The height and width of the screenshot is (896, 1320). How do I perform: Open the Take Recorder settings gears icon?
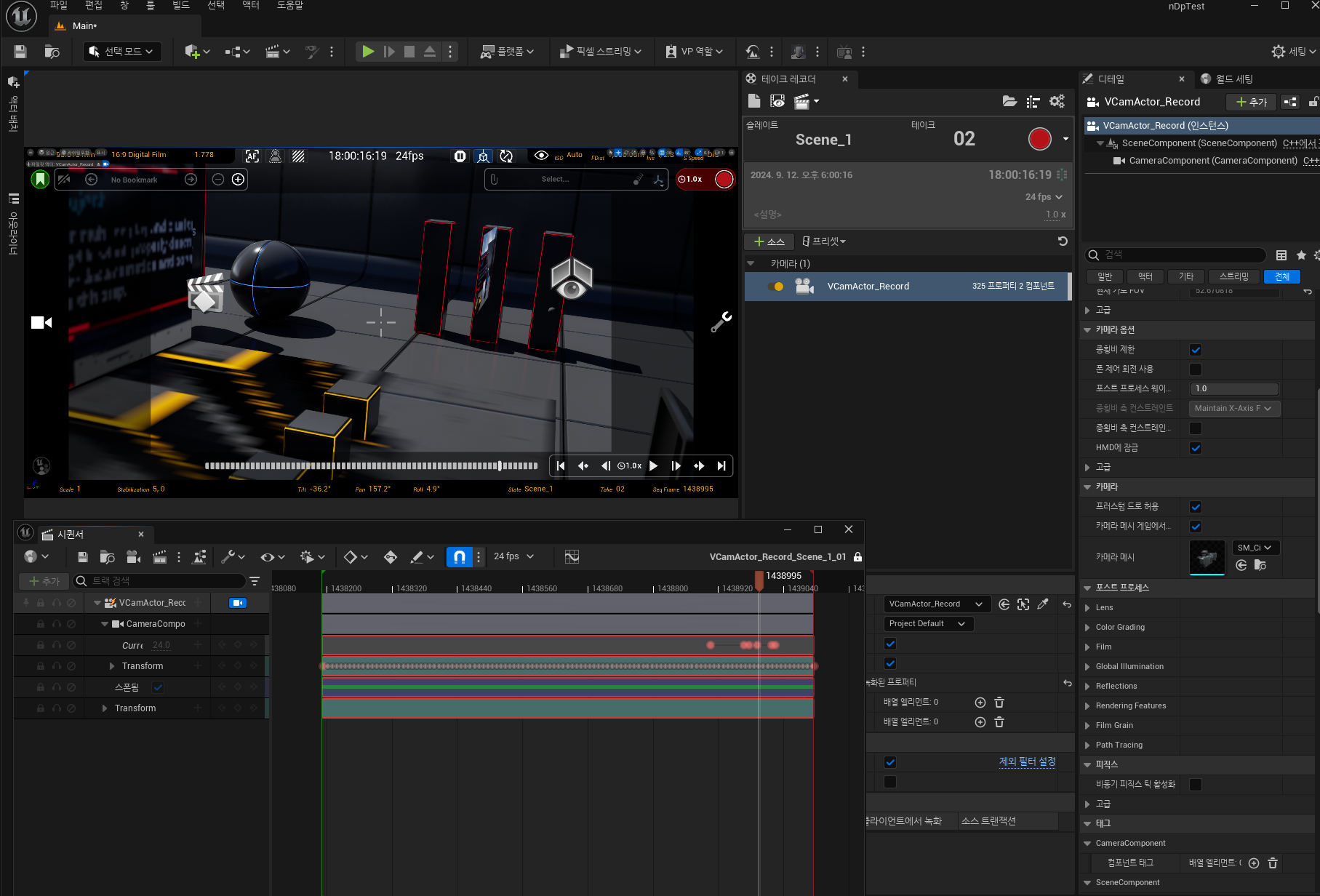pyautogui.click(x=1057, y=102)
